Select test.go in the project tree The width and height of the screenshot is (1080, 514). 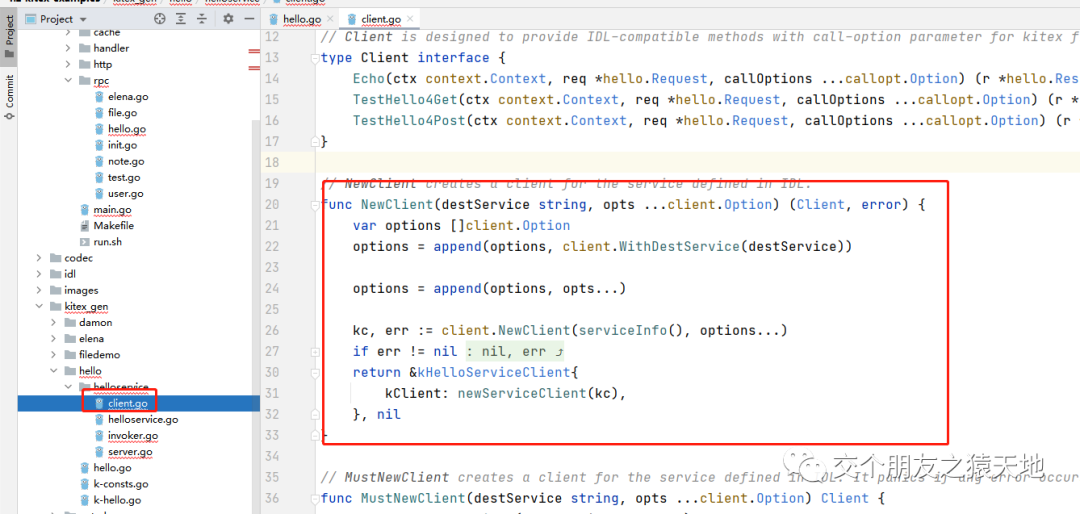point(124,177)
